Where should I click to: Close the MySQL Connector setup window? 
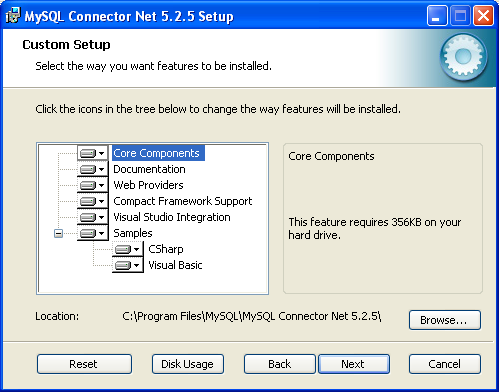[483, 16]
